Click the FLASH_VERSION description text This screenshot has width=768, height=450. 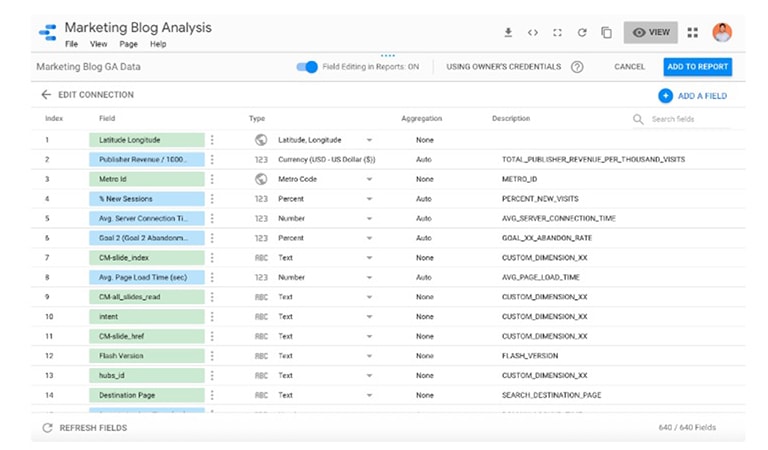[x=530, y=356]
